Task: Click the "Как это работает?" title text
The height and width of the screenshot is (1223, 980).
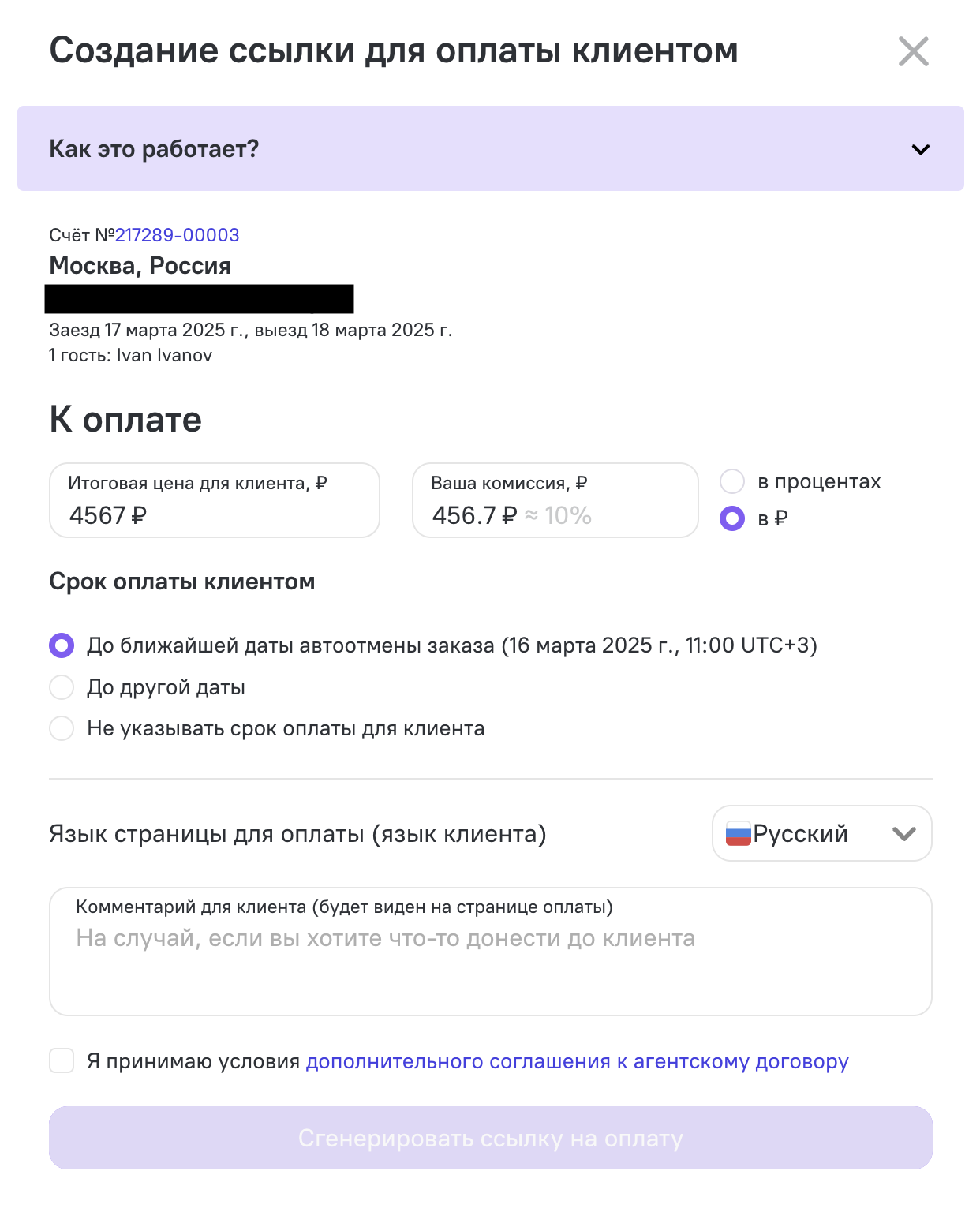Action: [x=154, y=149]
